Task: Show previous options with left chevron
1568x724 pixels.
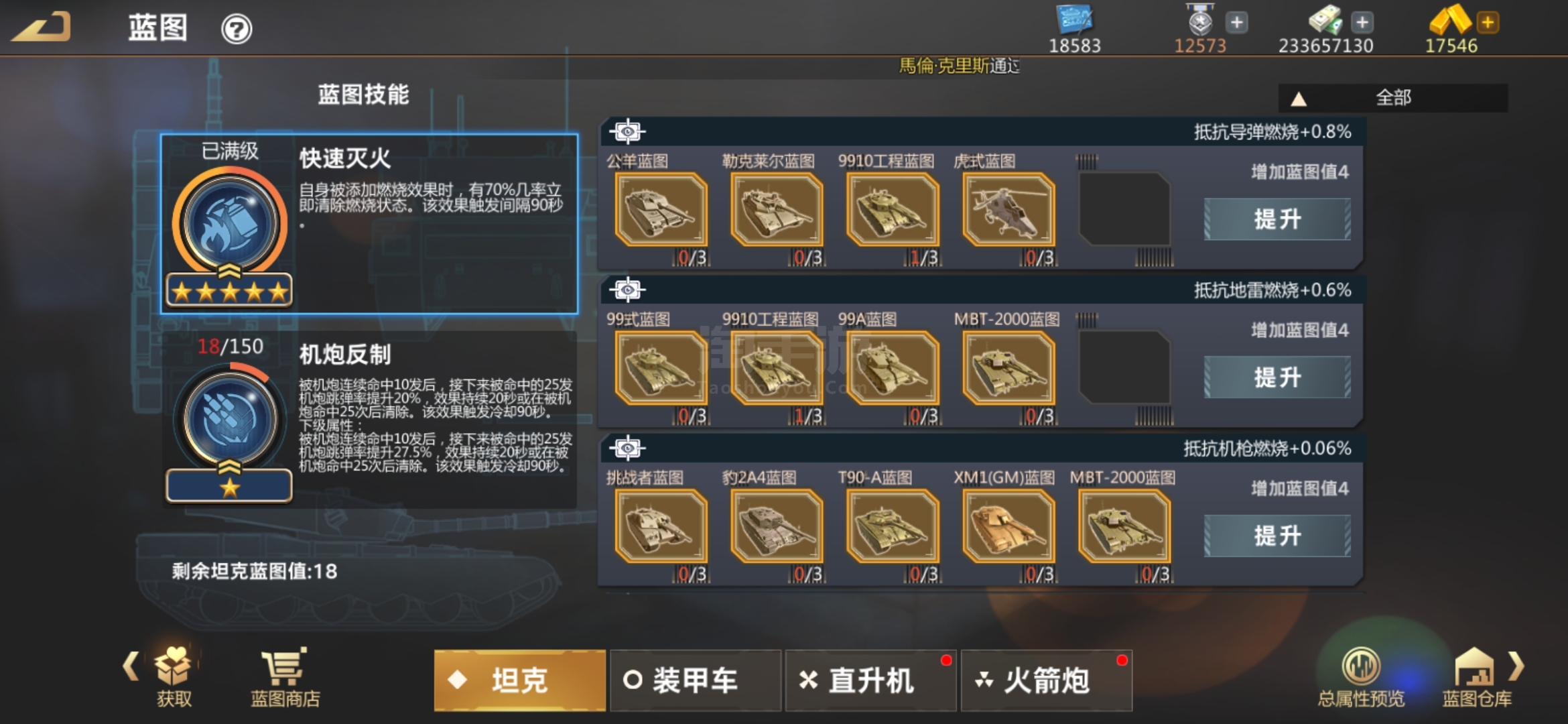Action: pyautogui.click(x=131, y=666)
